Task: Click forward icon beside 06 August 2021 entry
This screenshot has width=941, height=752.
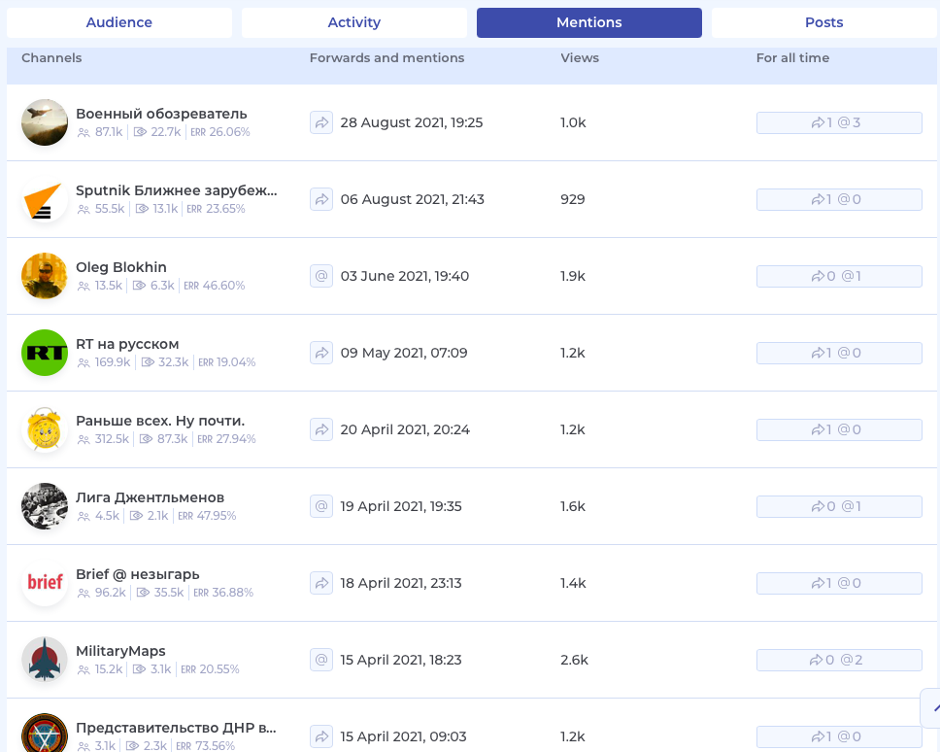Action: [321, 199]
